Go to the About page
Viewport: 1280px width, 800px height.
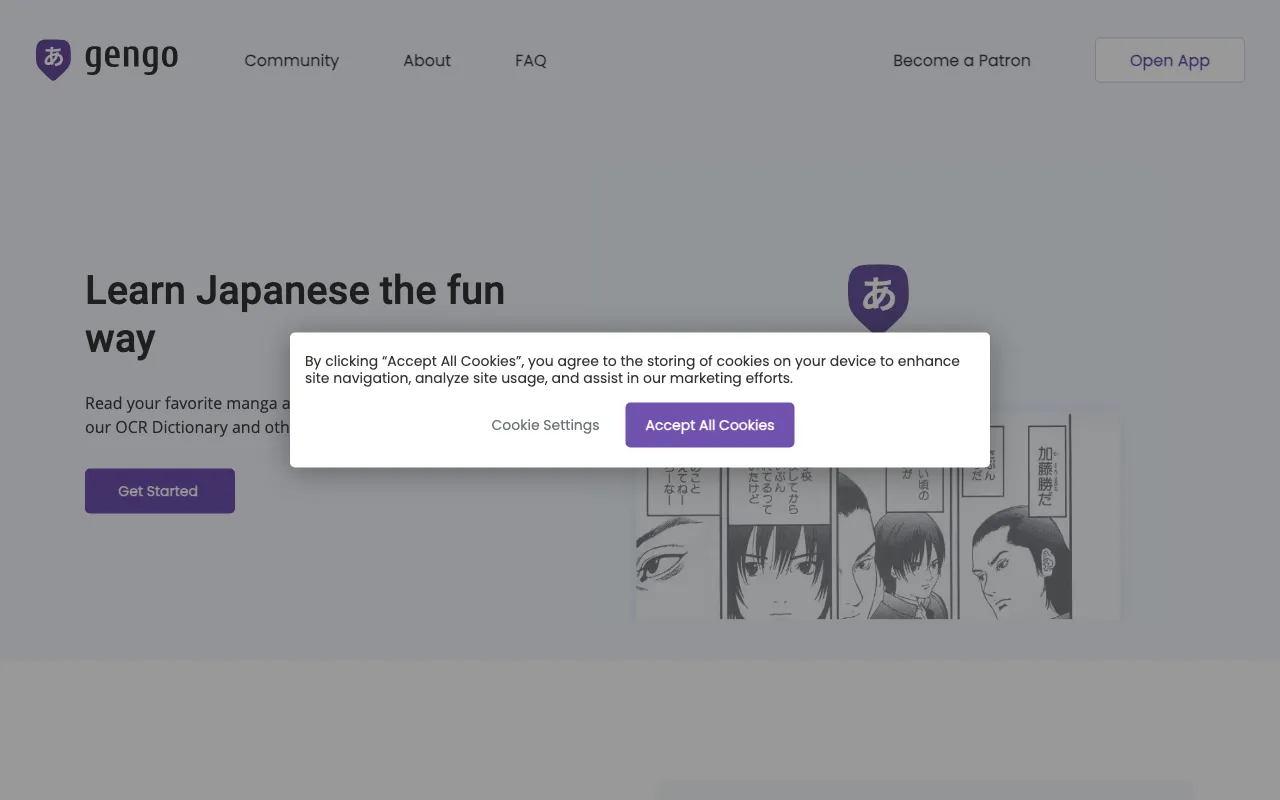point(427,60)
